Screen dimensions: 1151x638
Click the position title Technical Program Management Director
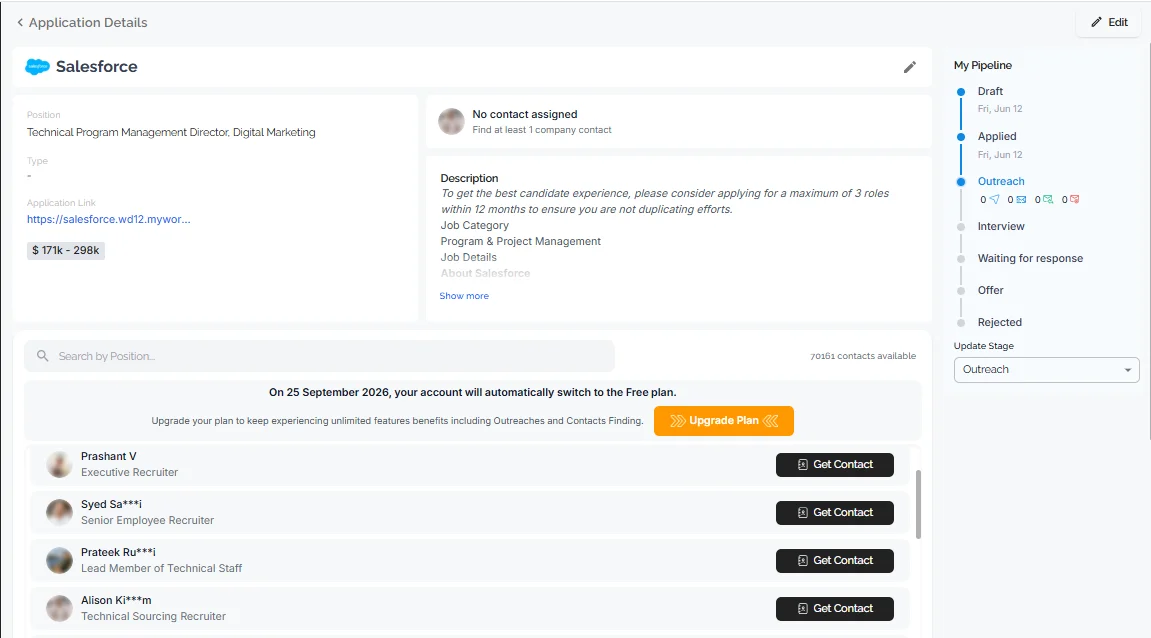click(x=171, y=133)
